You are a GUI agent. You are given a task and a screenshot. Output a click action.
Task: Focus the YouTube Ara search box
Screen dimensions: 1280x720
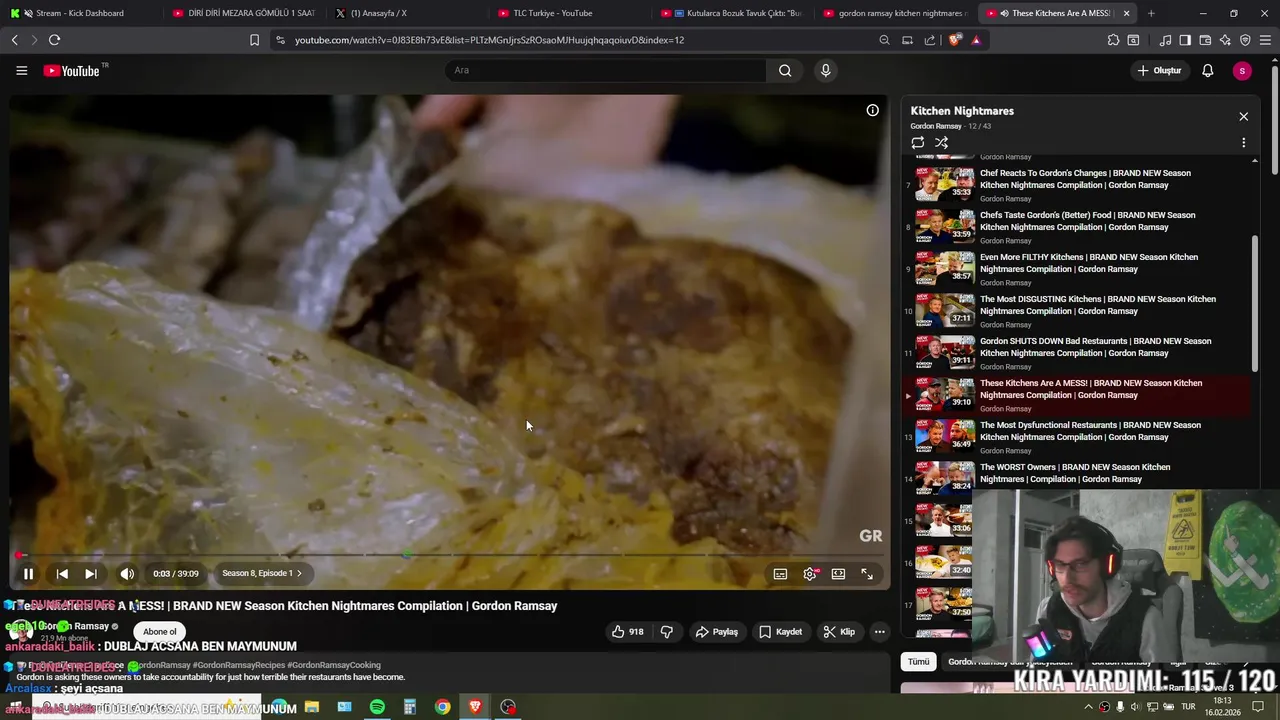605,70
